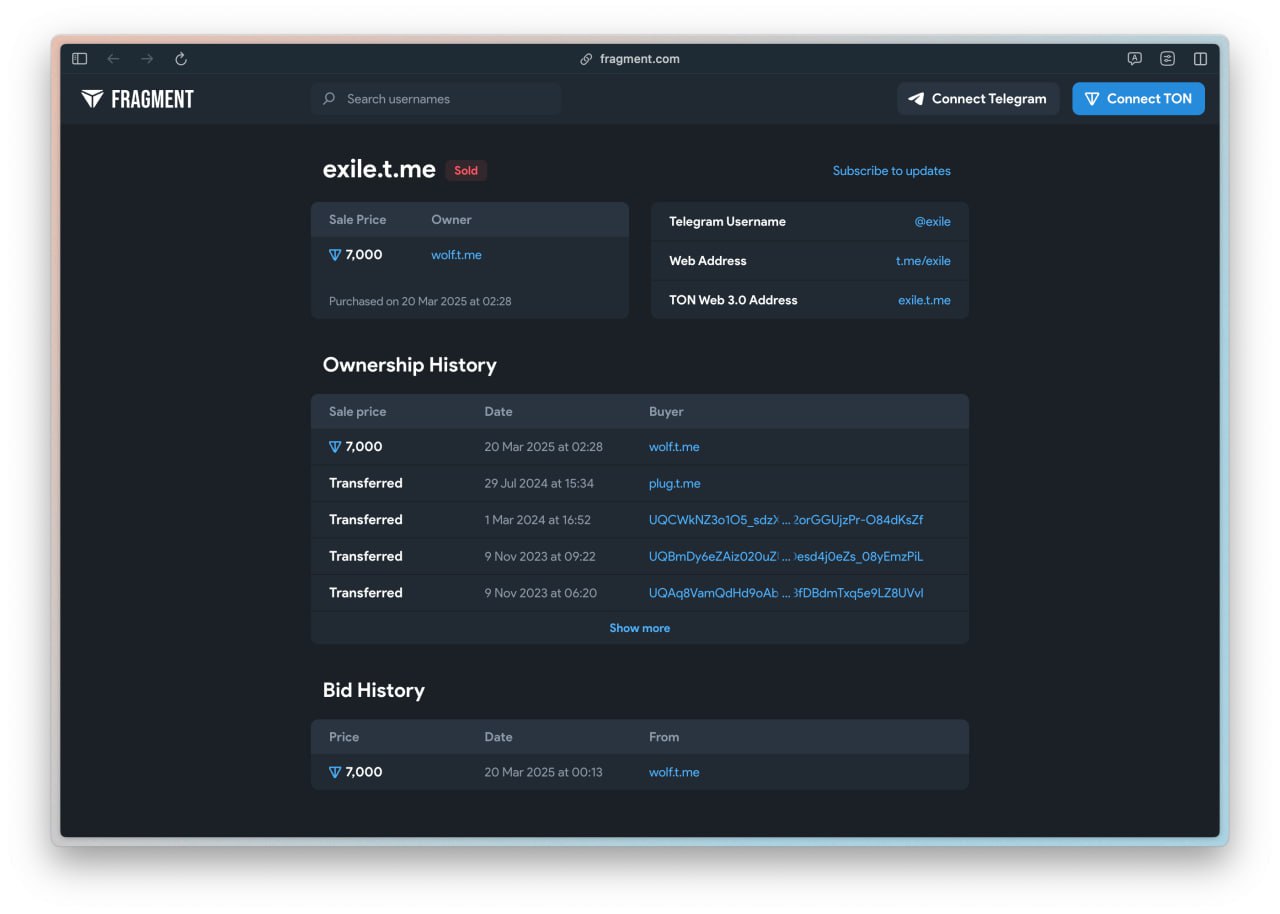The height and width of the screenshot is (914, 1280).
Task: Click wolf.t.me in Bid History
Action: click(x=674, y=772)
